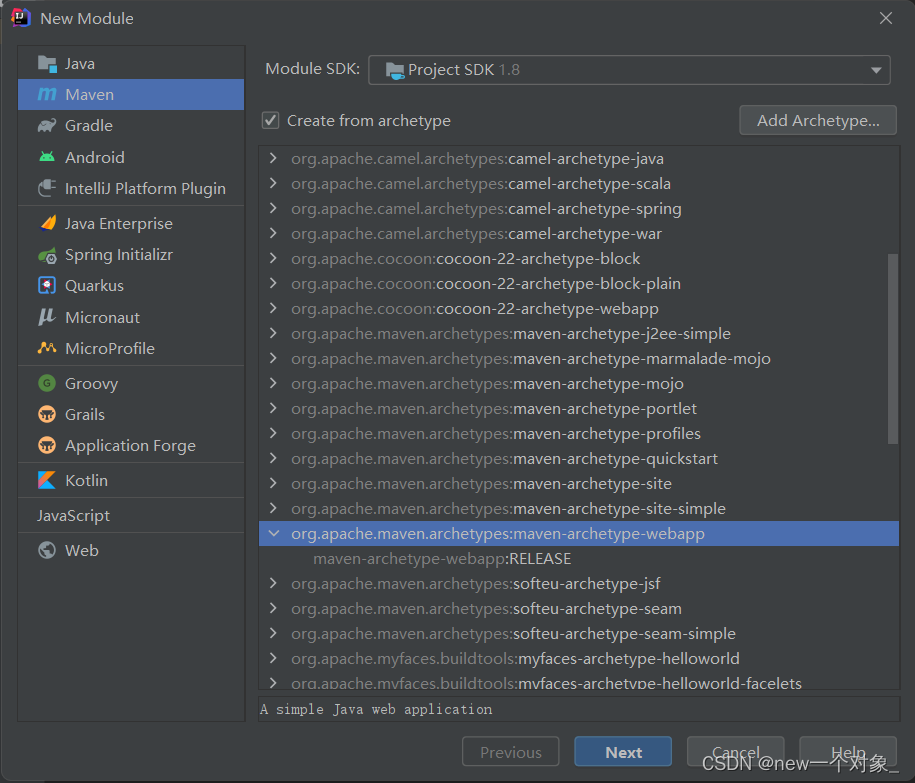Viewport: 915px width, 783px height.
Task: Expand maven-archetype-j2ee-simple node
Action: pos(273,333)
